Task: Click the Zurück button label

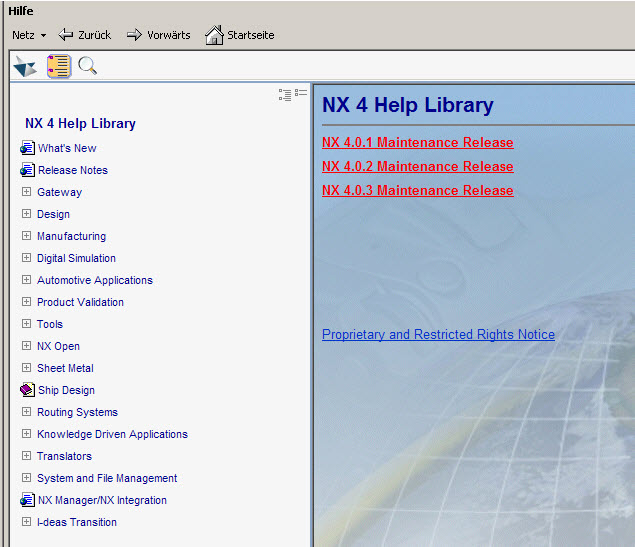Action: coord(94,35)
